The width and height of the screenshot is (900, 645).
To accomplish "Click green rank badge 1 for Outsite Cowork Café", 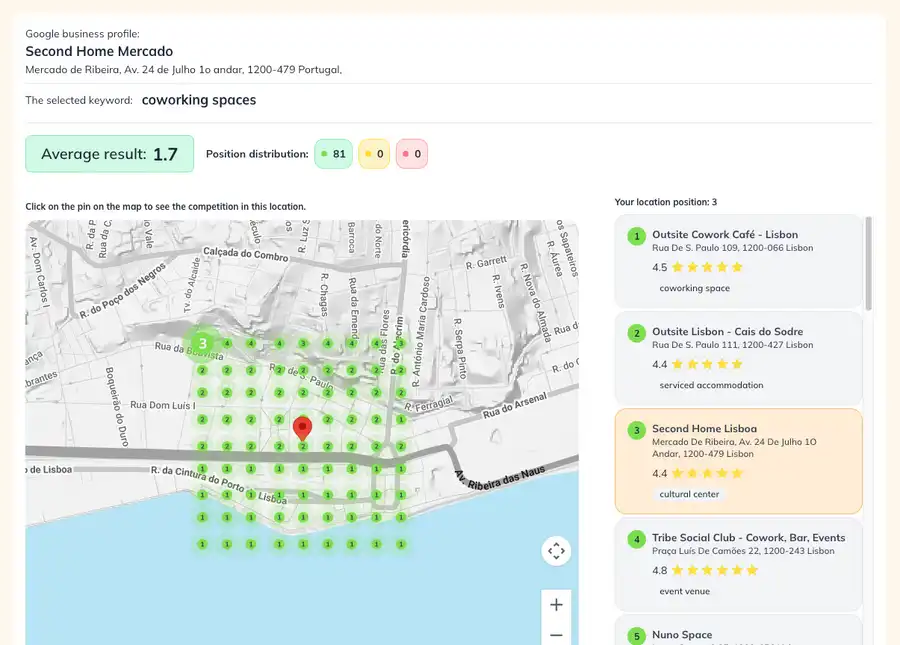I will [635, 236].
